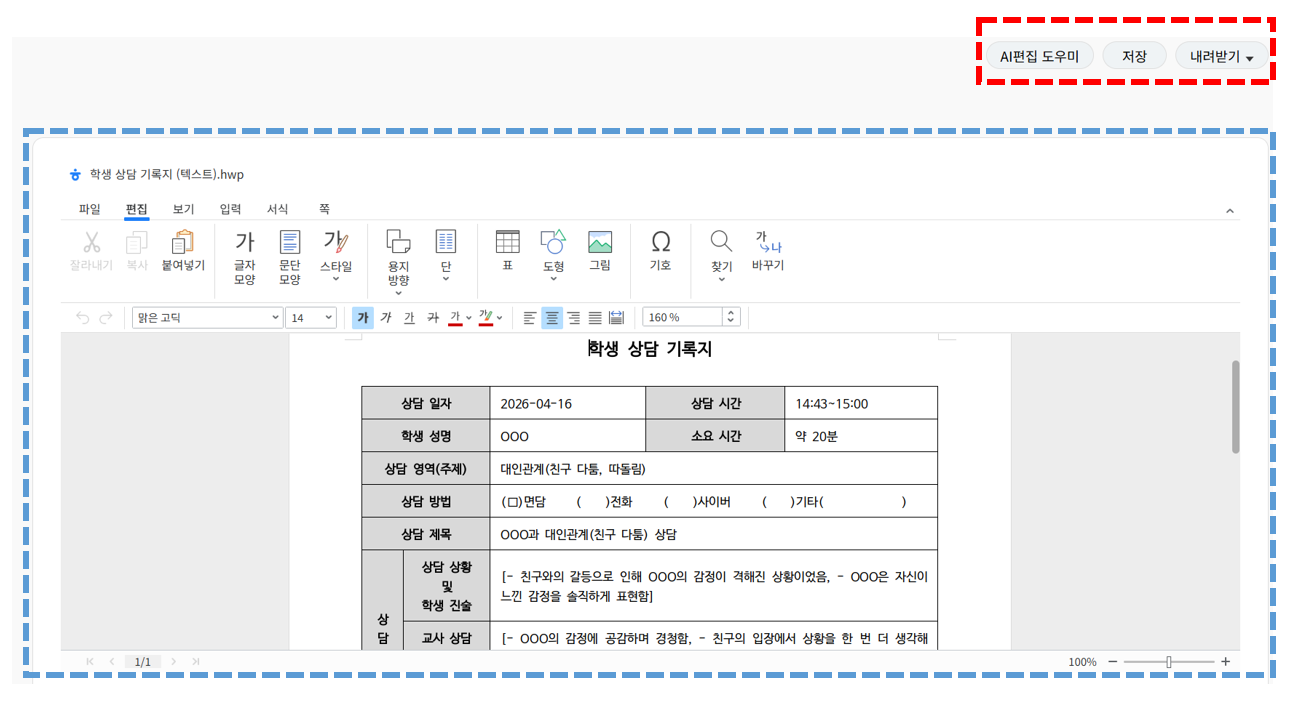Image resolution: width=1290 pixels, height=722 pixels.
Task: Toggle bold 가 formatting button
Action: click(x=363, y=317)
